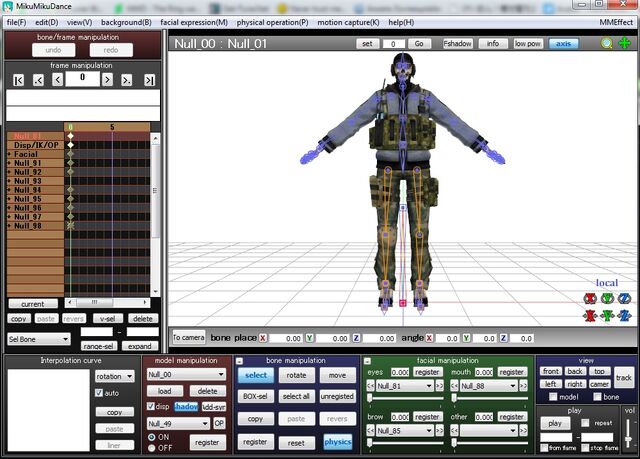
Task: Select previous other morph arrow
Action: 454,430
